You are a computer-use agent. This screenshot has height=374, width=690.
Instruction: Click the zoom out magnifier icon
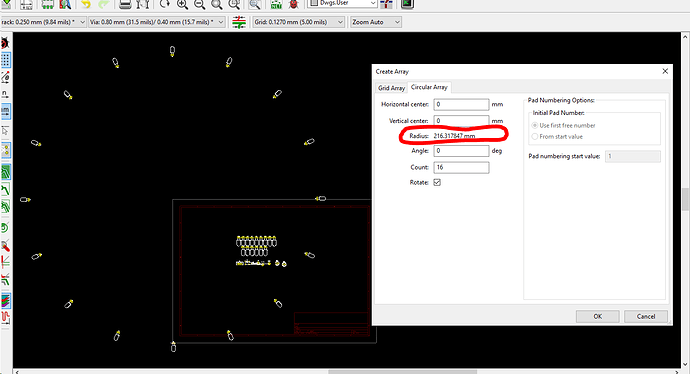(199, 4)
